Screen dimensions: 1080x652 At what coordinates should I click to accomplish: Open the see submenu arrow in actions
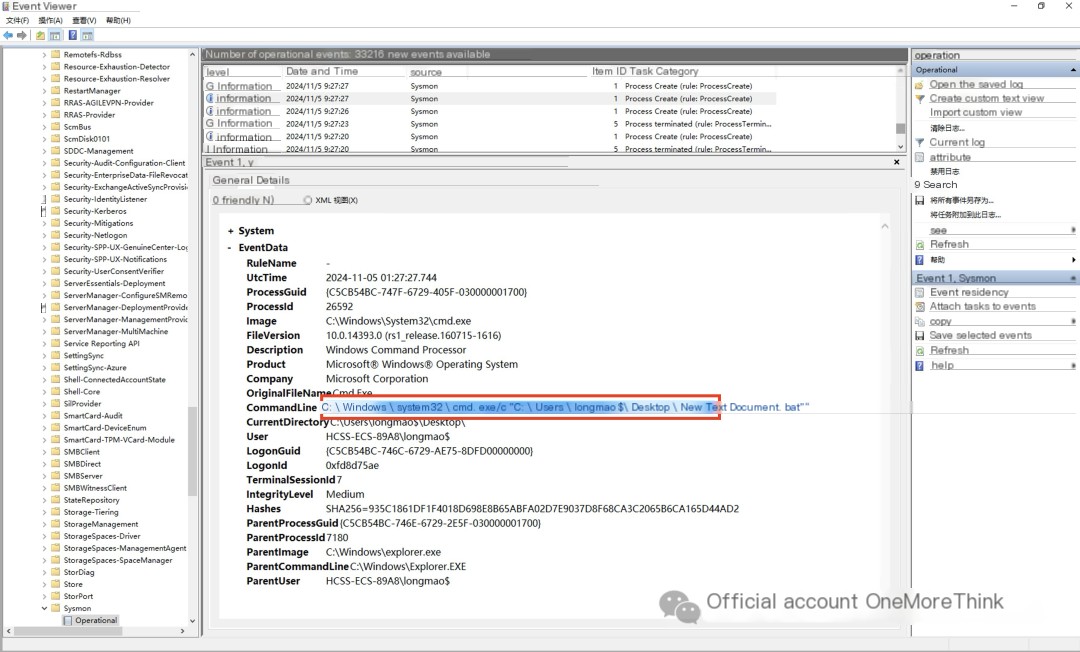pos(1073,230)
